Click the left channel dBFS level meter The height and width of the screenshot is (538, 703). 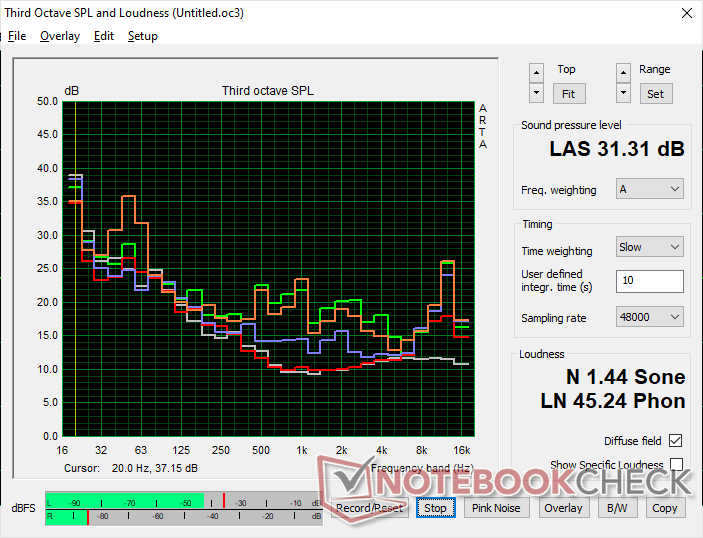pos(184,502)
